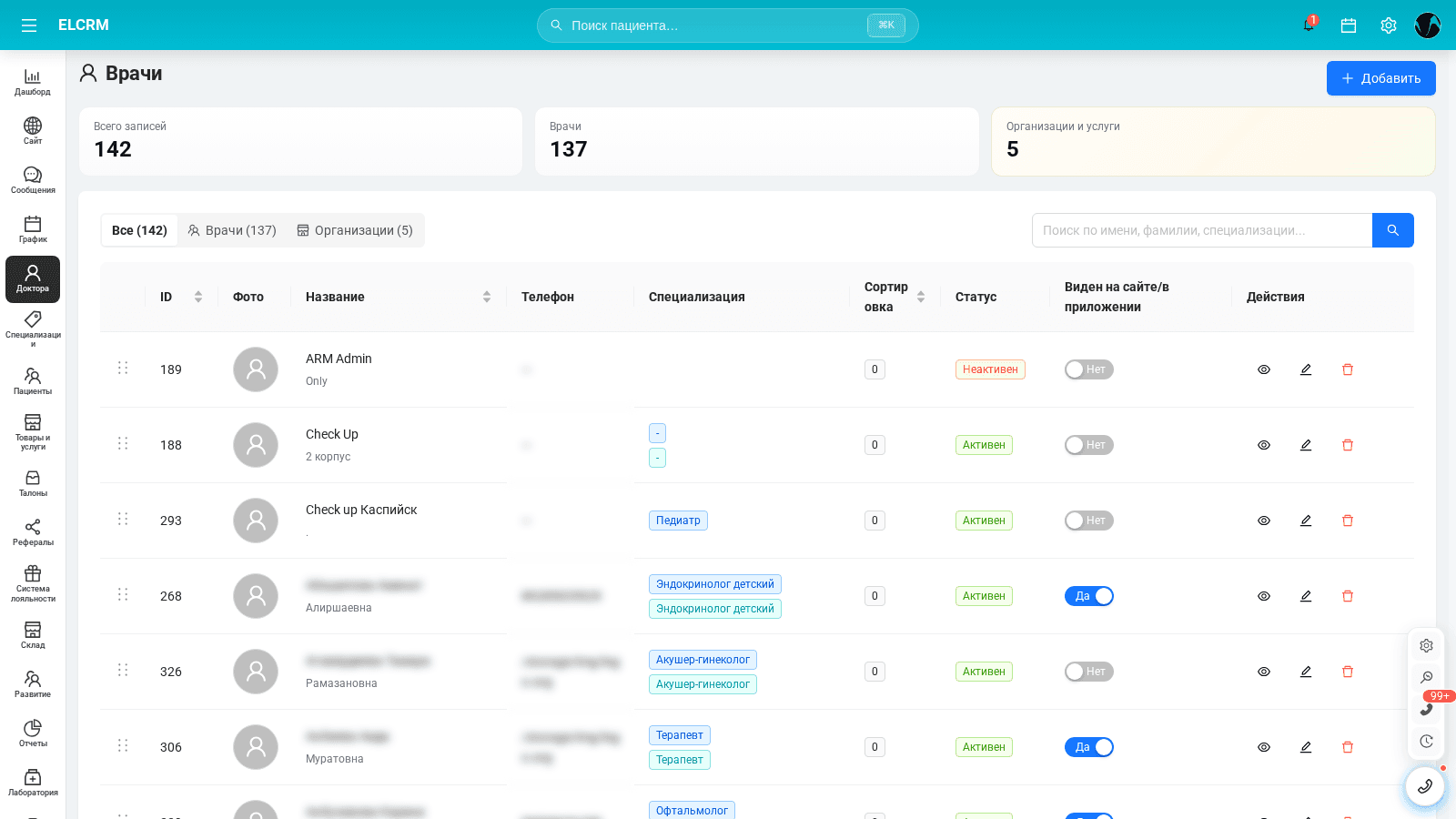This screenshot has width=1456, height=819.
Task: Toggle site visibility for ID 326
Action: click(x=1089, y=672)
